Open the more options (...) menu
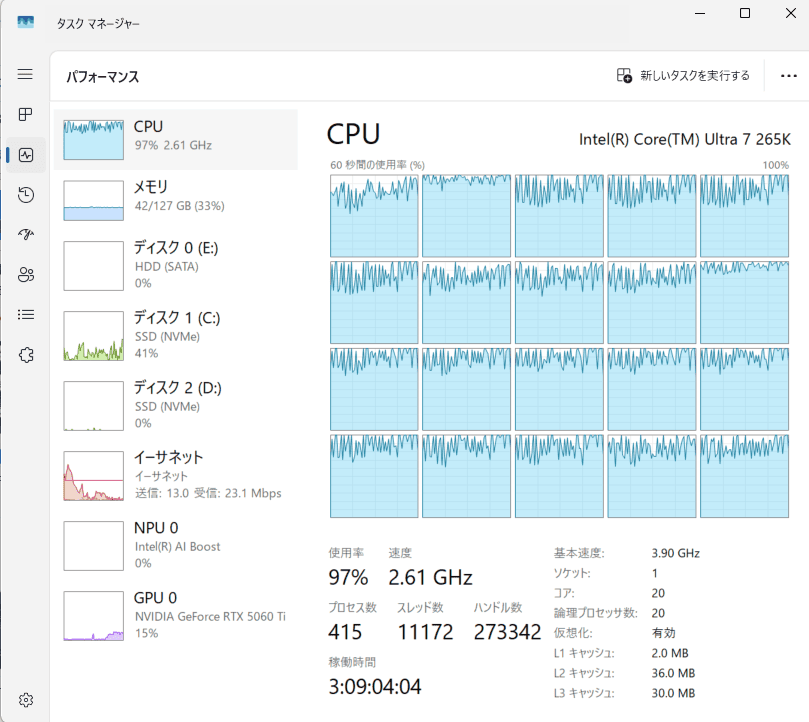Viewport: 809px width, 722px height. point(788,74)
